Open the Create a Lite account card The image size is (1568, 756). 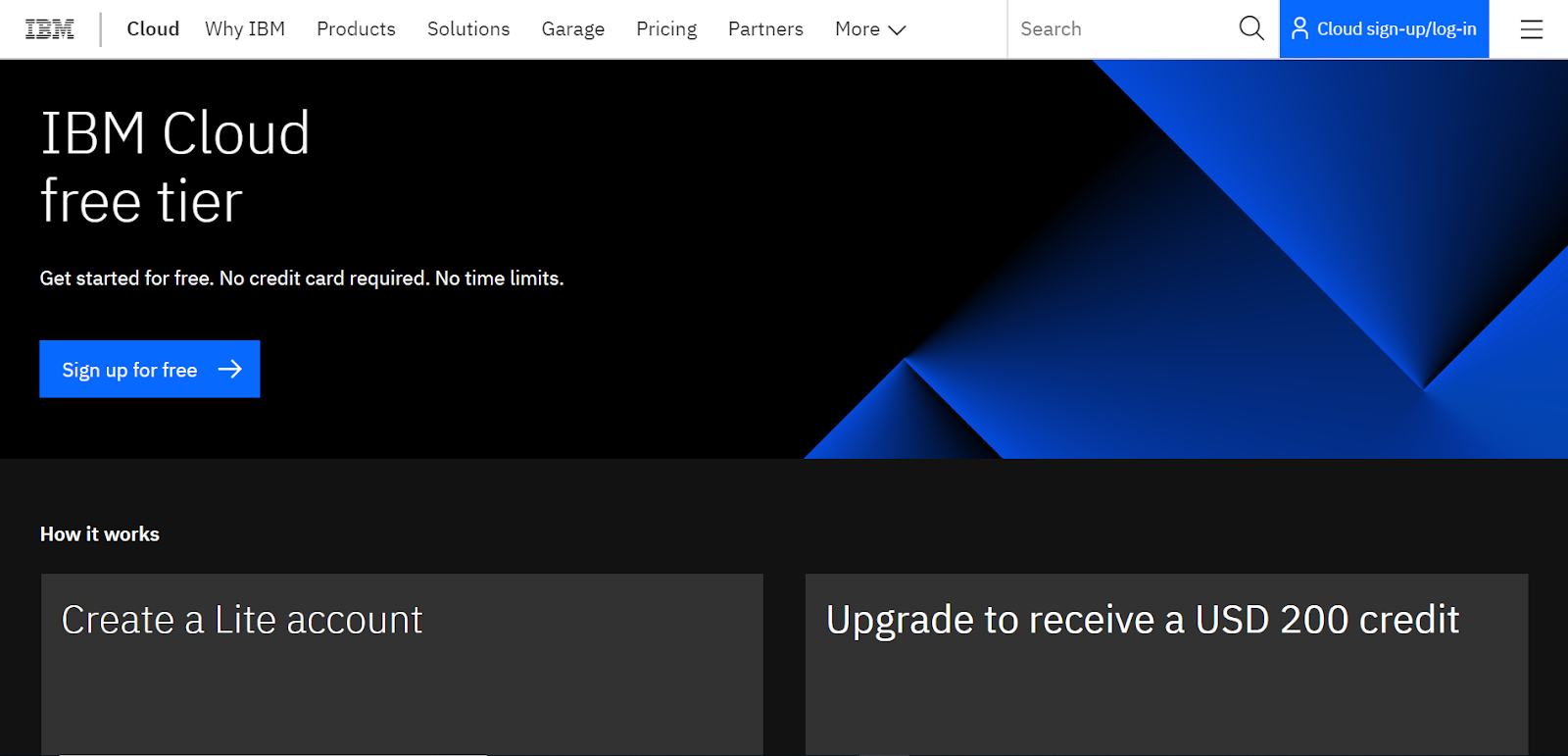pos(402,664)
